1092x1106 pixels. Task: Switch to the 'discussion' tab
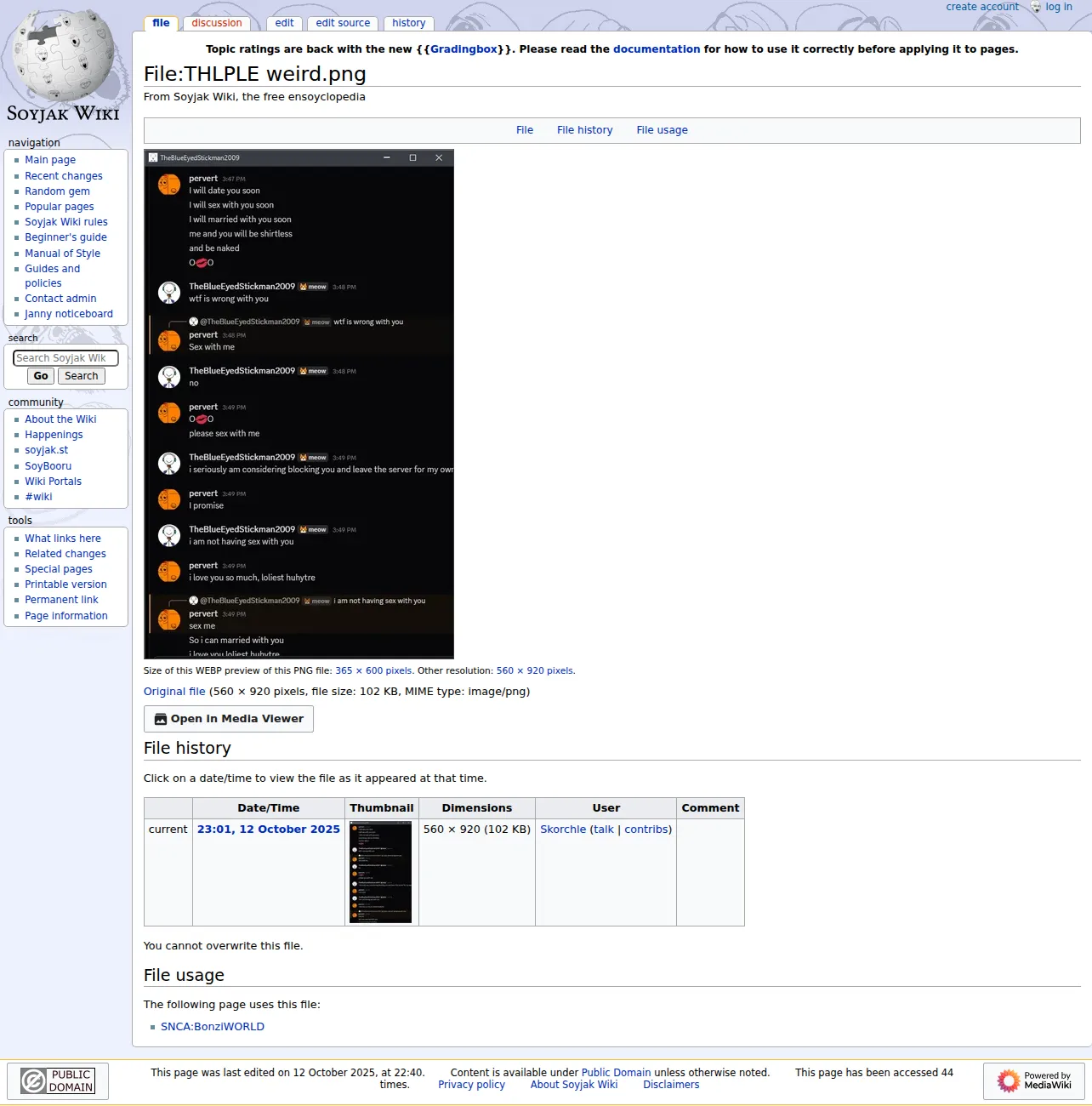[217, 23]
